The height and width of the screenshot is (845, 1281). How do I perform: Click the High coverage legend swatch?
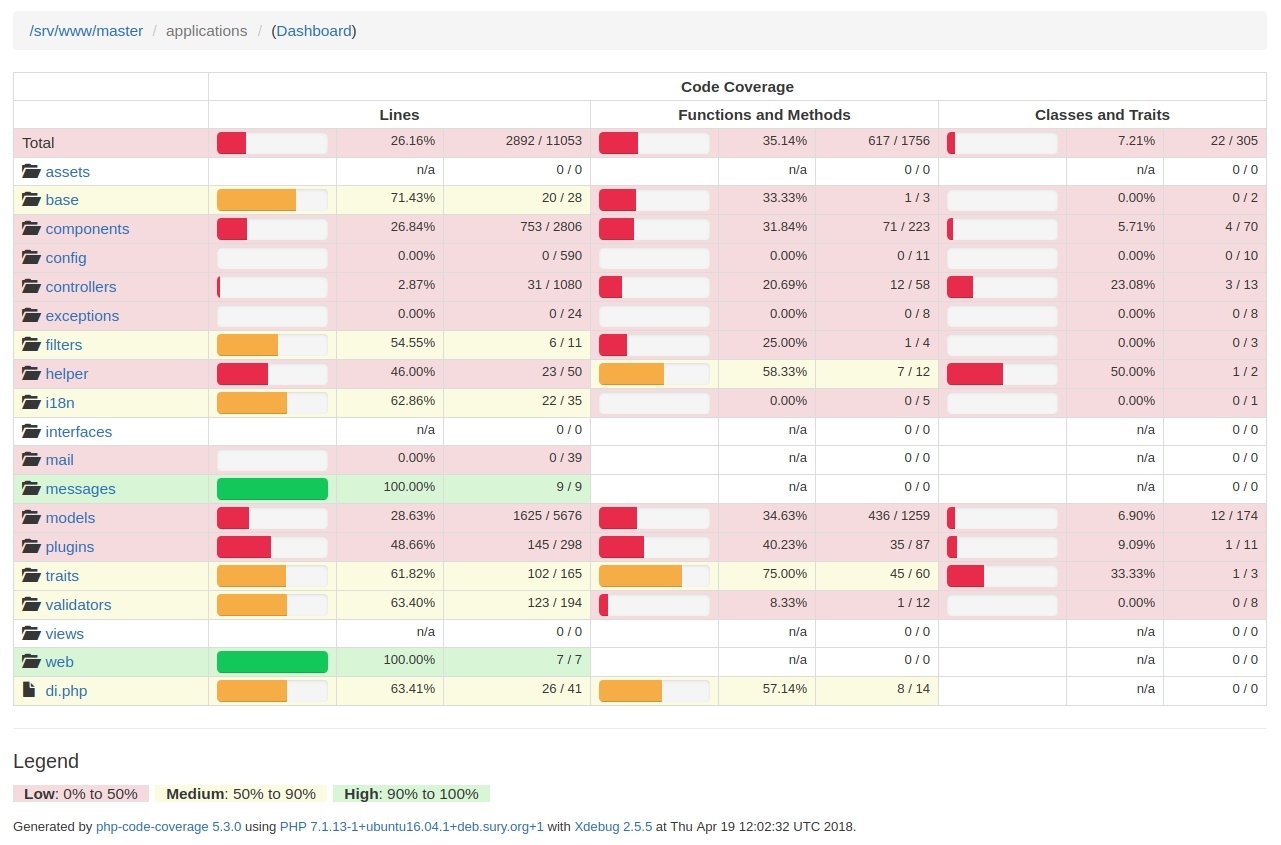(411, 794)
